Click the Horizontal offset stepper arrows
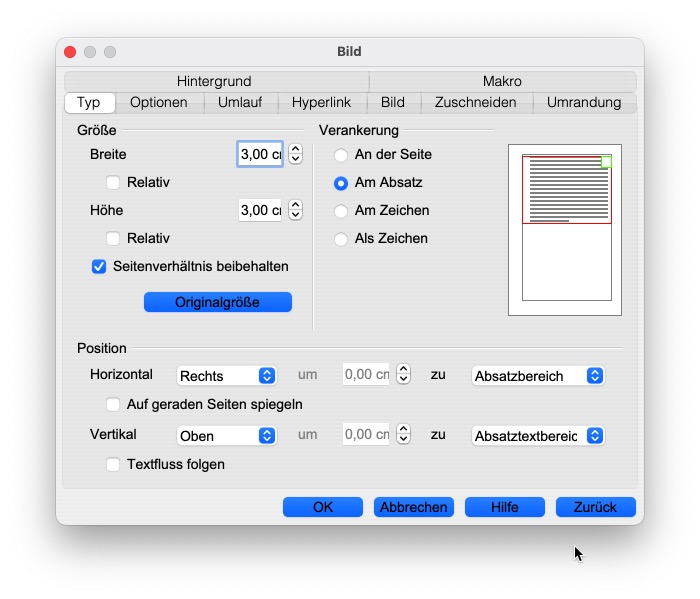Image resolution: width=700 pixels, height=599 pixels. pos(404,374)
